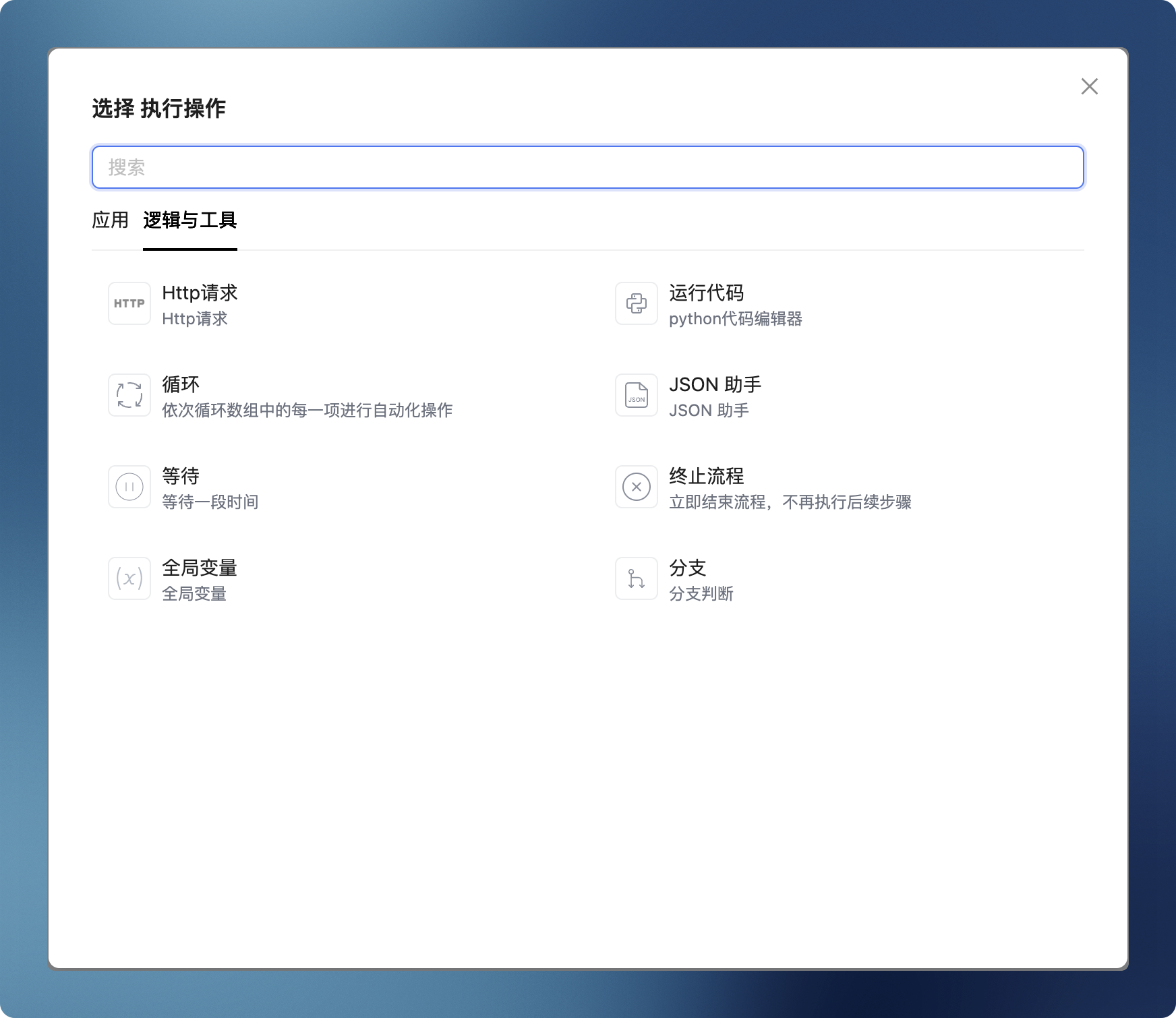Click the 分支判断 description text

click(x=701, y=594)
